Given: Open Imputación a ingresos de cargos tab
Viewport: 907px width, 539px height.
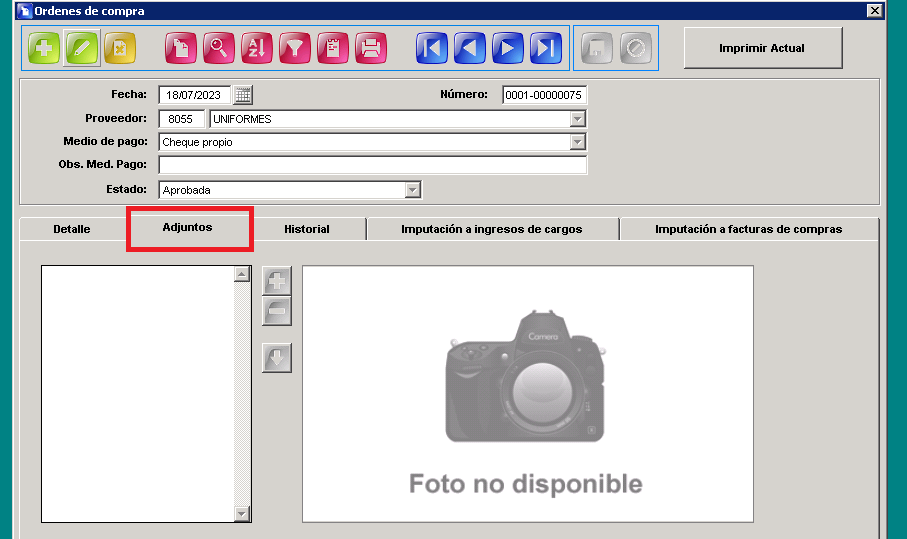Looking at the screenshot, I should click(x=492, y=229).
